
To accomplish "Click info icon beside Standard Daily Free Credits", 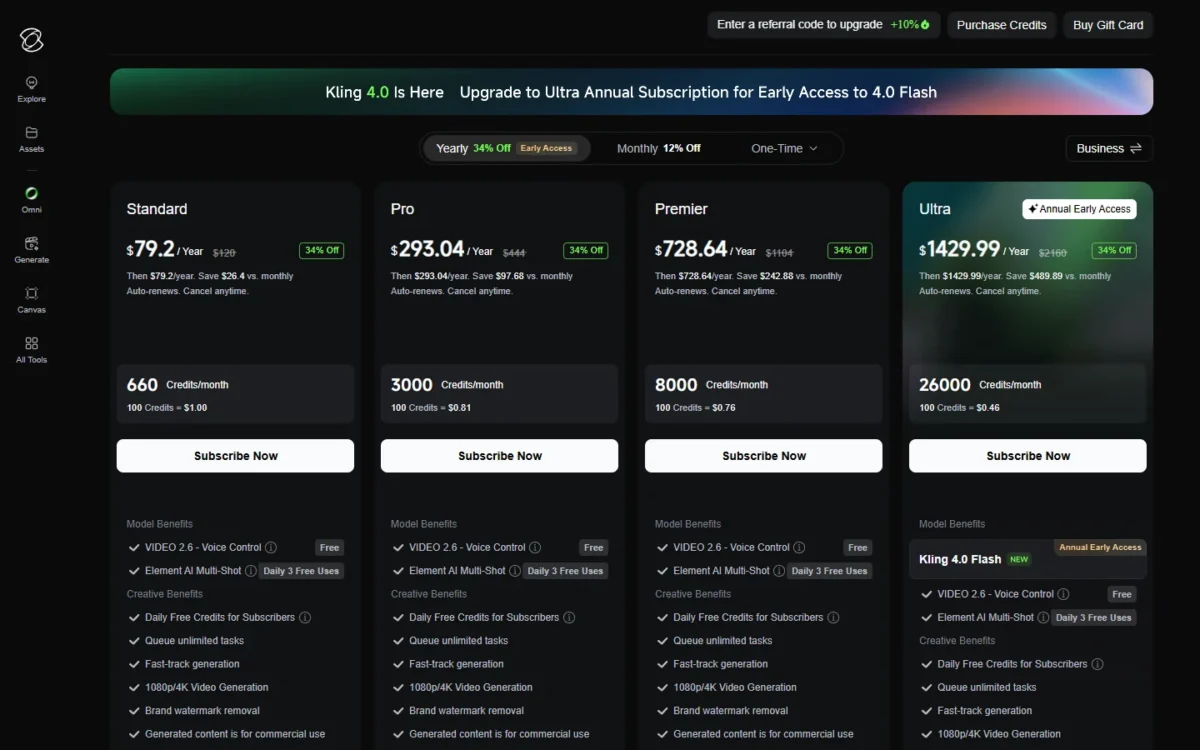I will tap(305, 618).
